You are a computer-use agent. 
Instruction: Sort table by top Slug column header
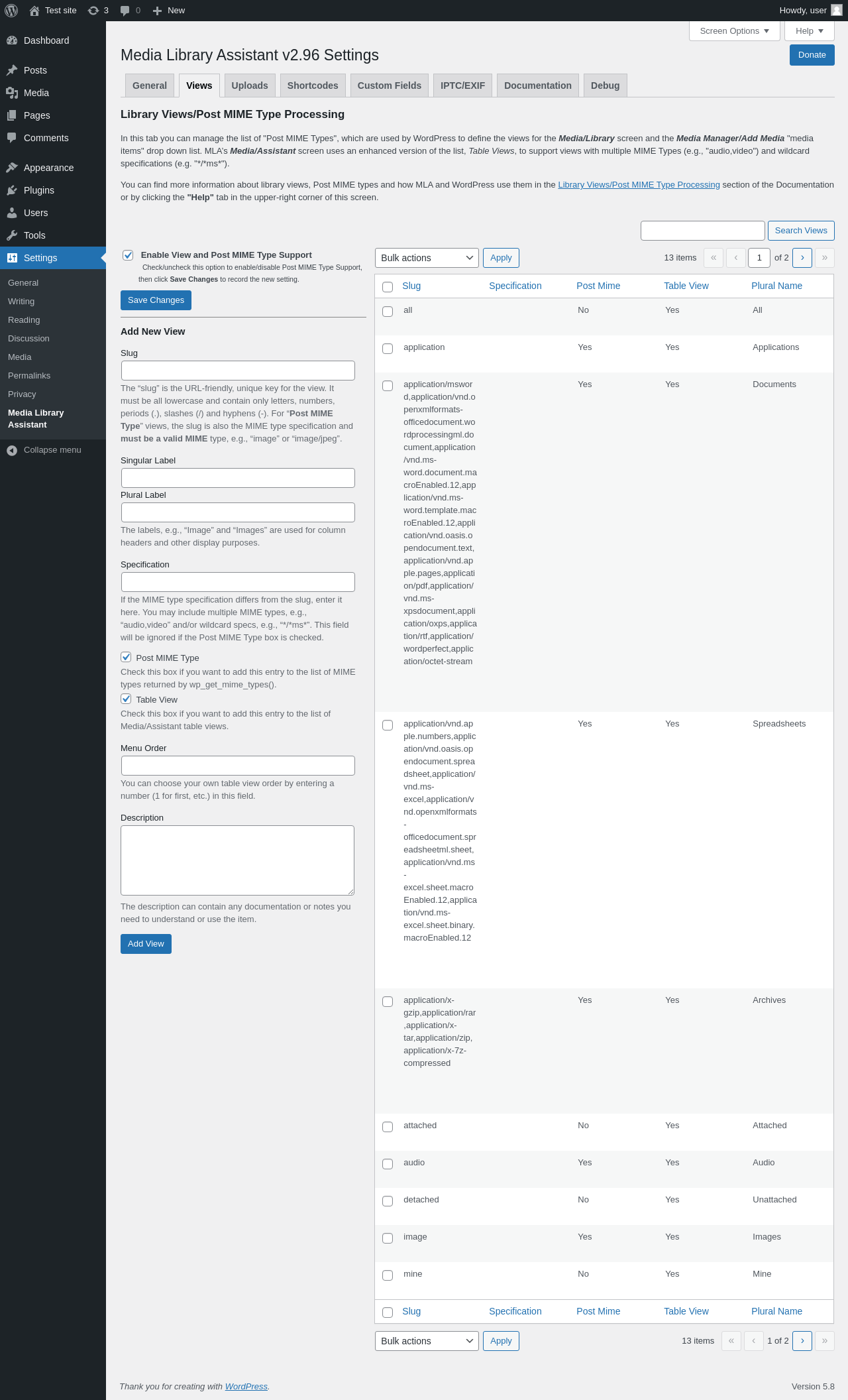pyautogui.click(x=411, y=286)
